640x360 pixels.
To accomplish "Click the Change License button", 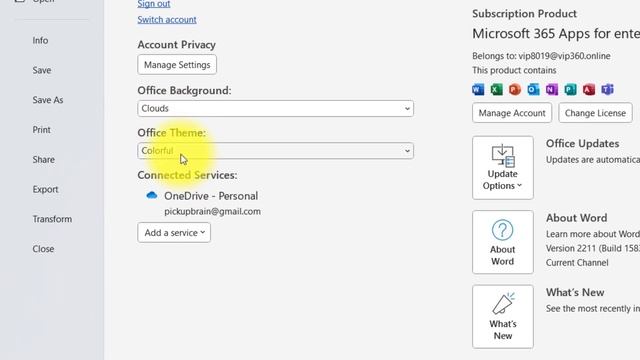I will click(x=595, y=113).
